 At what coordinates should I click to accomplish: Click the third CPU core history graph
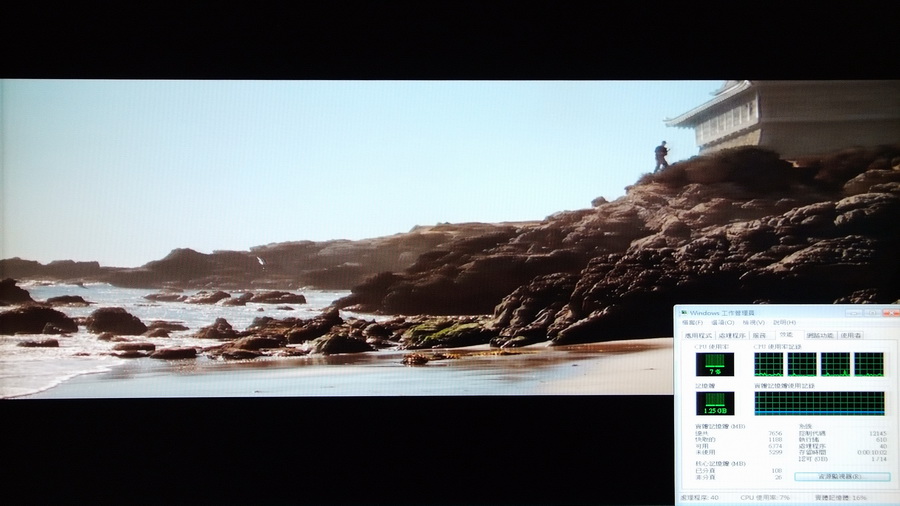click(835, 364)
